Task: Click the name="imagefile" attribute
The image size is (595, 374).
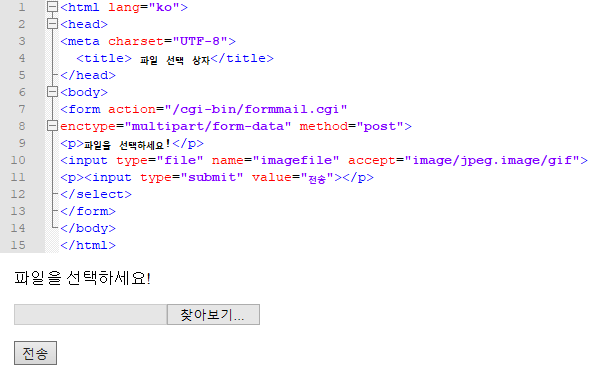Action: [275, 160]
